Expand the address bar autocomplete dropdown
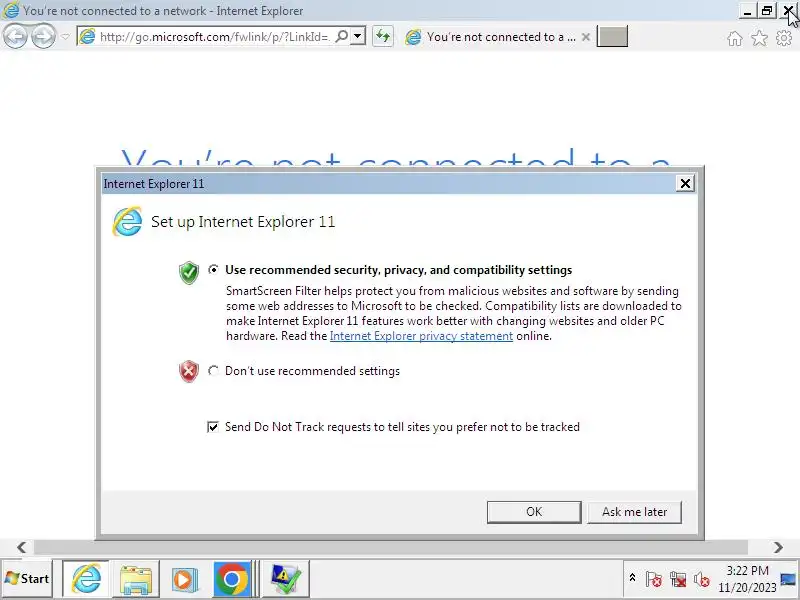800x600 pixels. tap(358, 36)
